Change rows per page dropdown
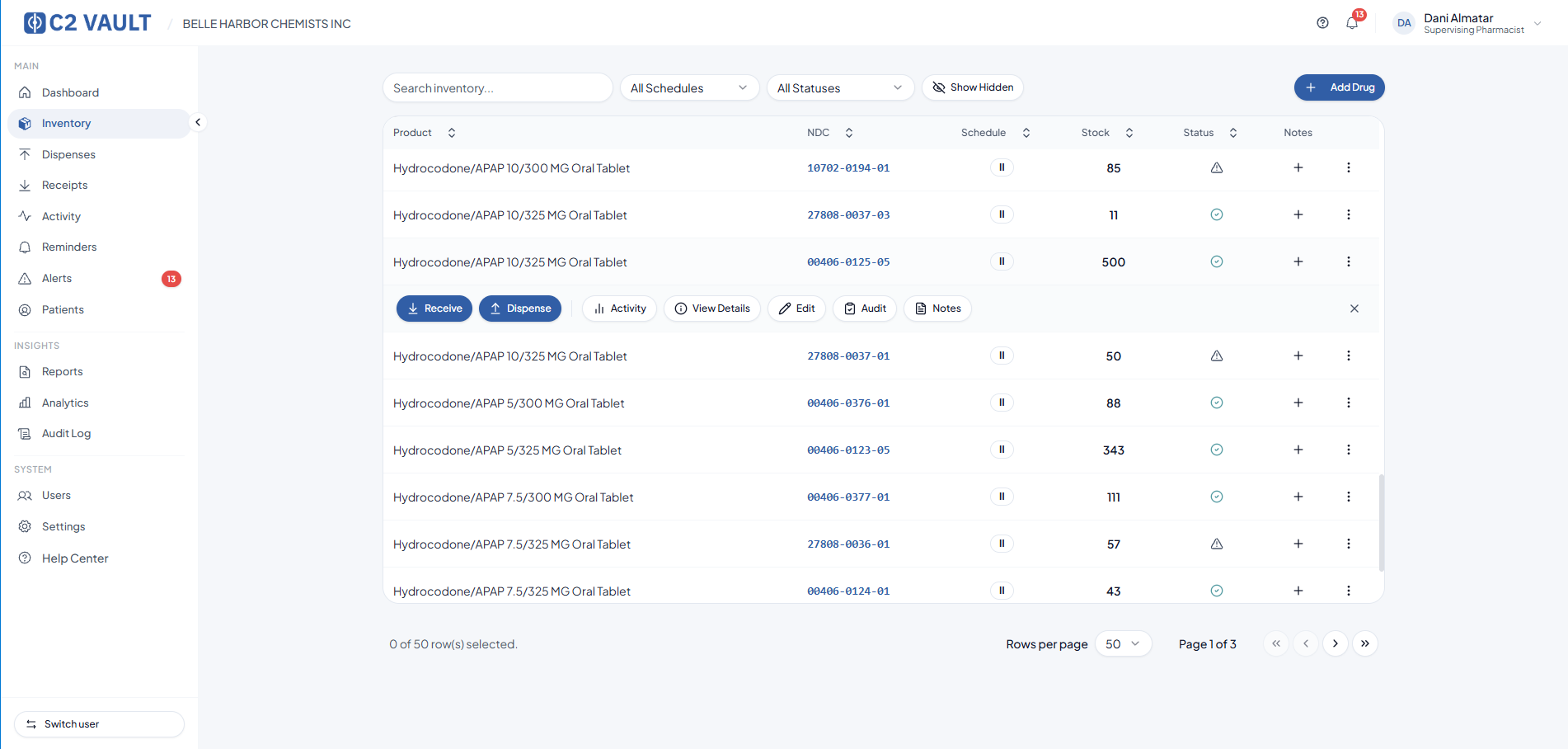This screenshot has width=1568, height=749. pos(1122,643)
